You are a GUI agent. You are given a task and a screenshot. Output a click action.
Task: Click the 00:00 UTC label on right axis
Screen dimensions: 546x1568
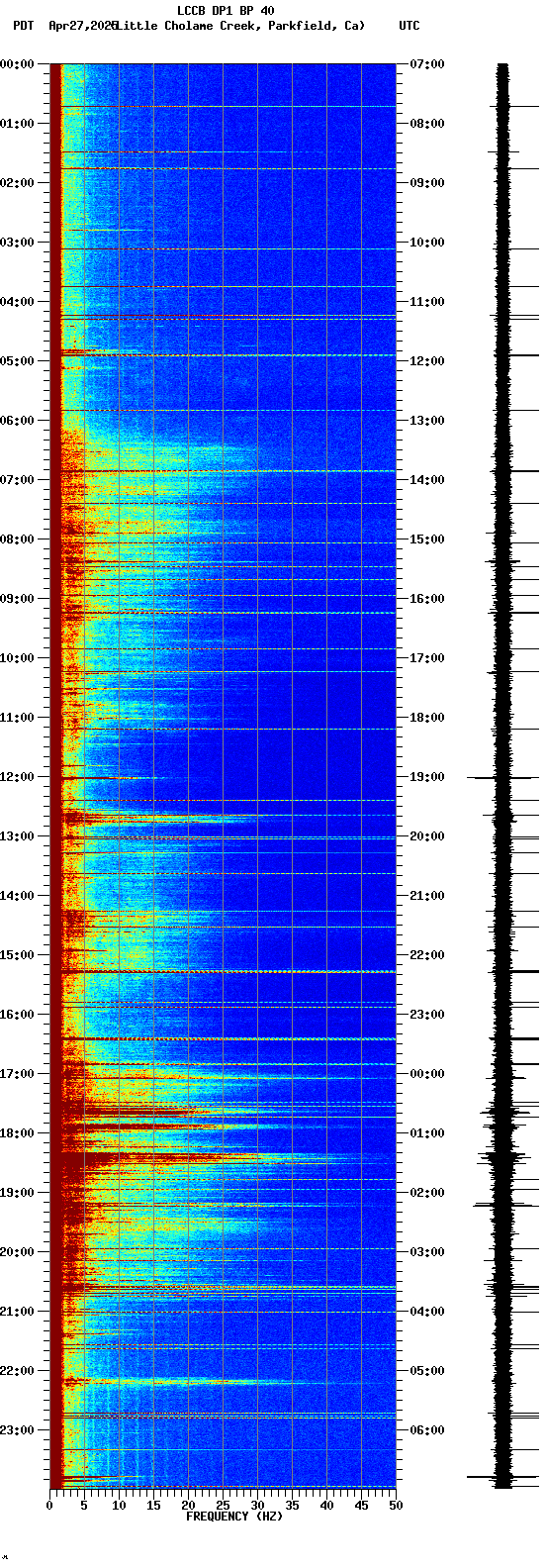427,1074
